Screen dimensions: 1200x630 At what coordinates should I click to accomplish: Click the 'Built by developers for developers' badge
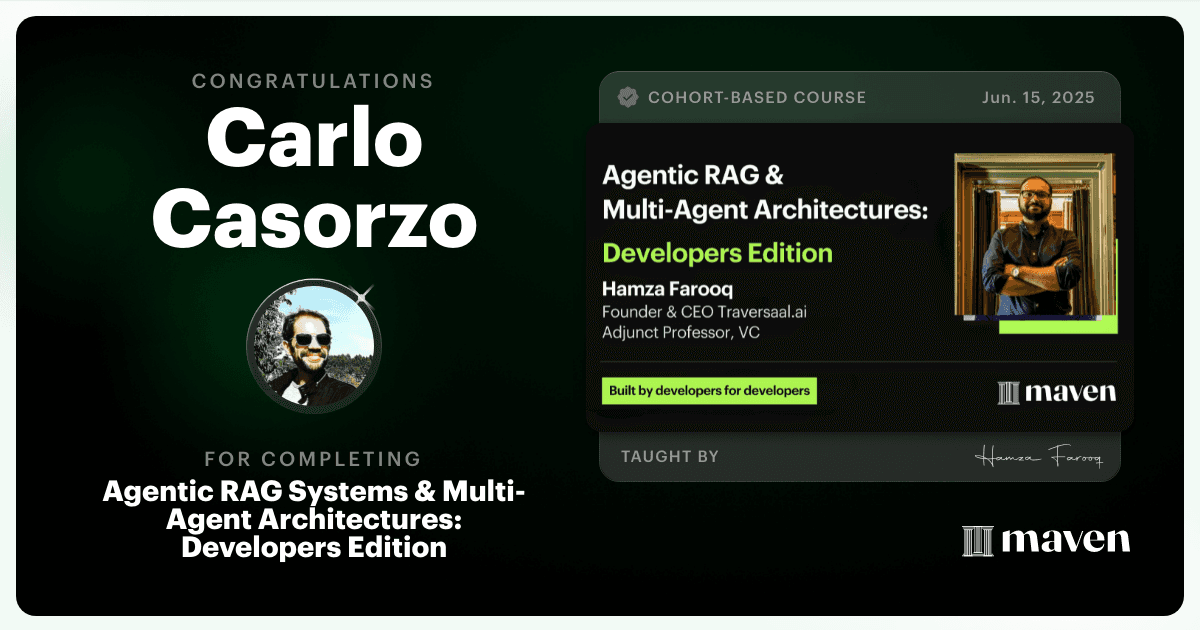click(x=709, y=391)
